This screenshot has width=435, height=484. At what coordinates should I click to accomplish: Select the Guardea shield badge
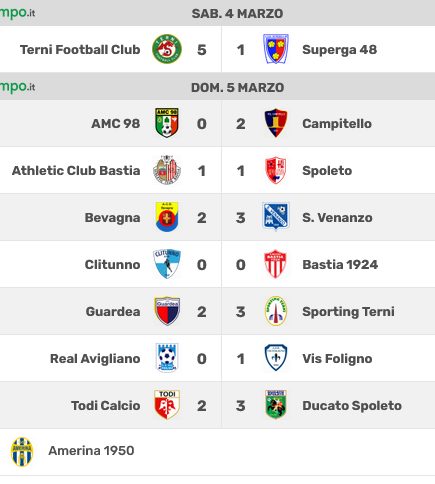167,311
